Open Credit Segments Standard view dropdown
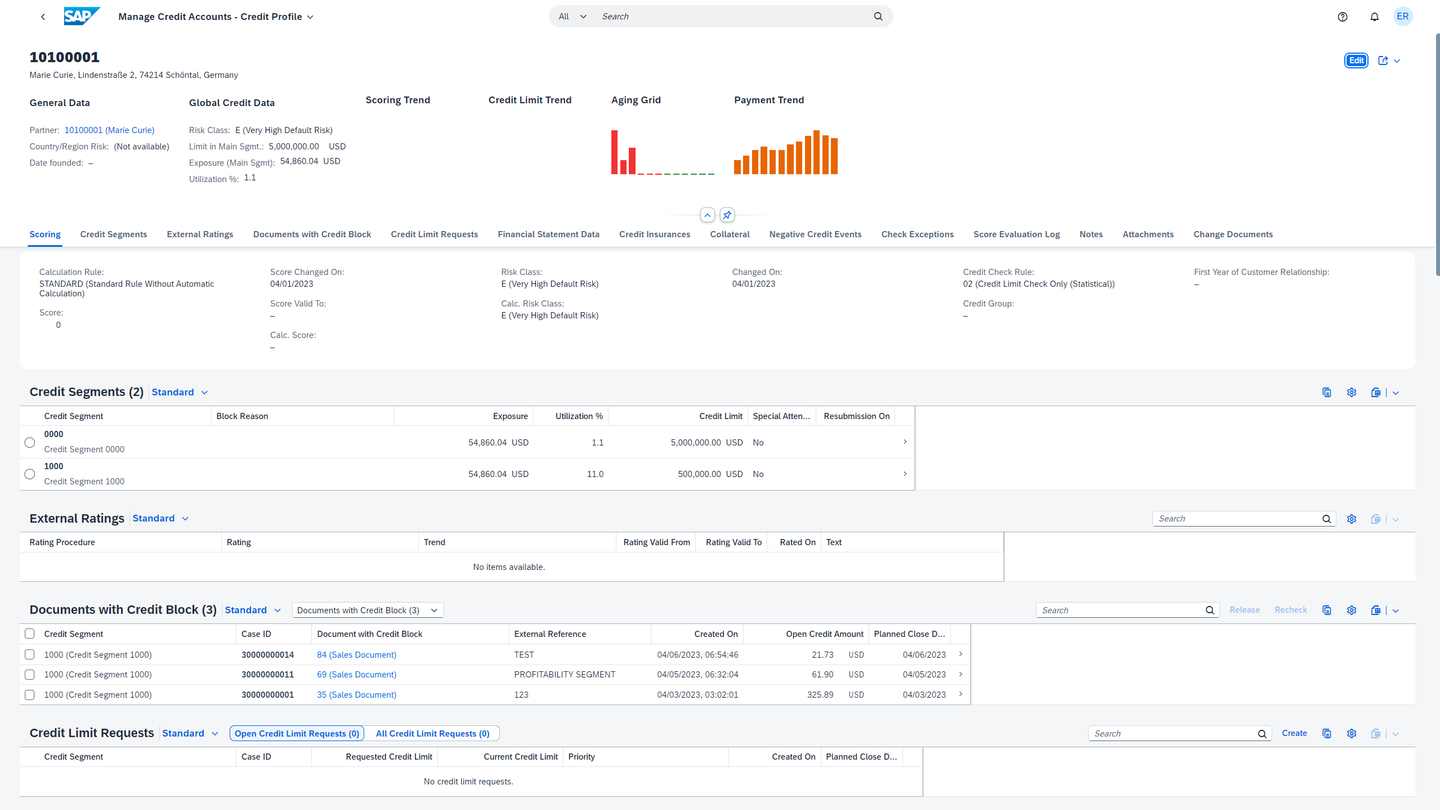 pyautogui.click(x=180, y=393)
